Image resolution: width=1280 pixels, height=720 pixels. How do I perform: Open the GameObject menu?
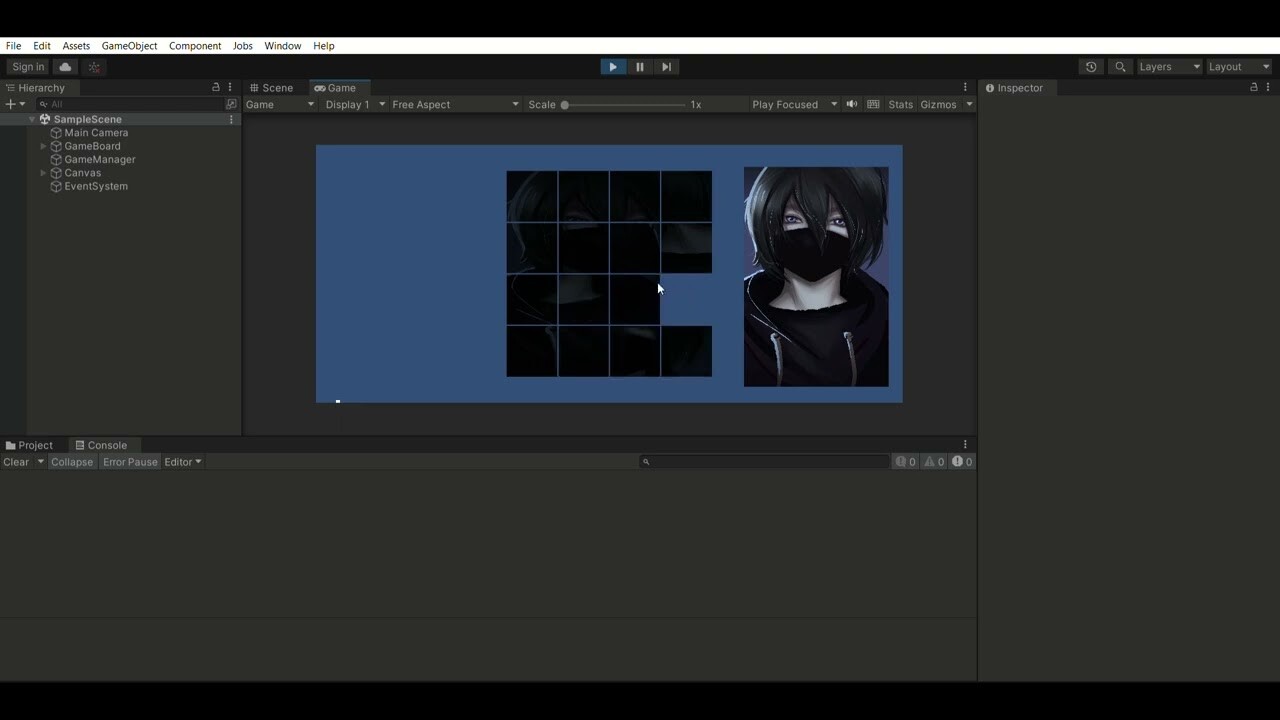click(x=128, y=45)
